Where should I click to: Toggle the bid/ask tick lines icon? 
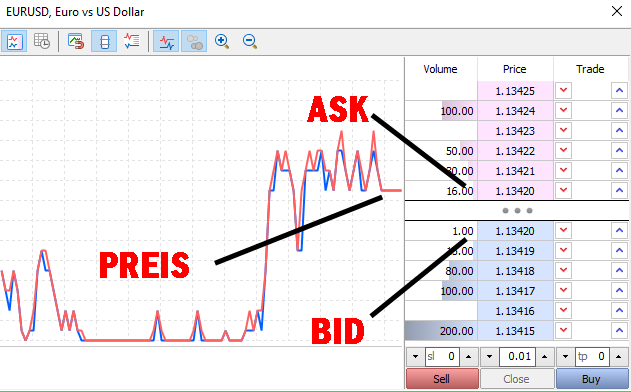166,41
